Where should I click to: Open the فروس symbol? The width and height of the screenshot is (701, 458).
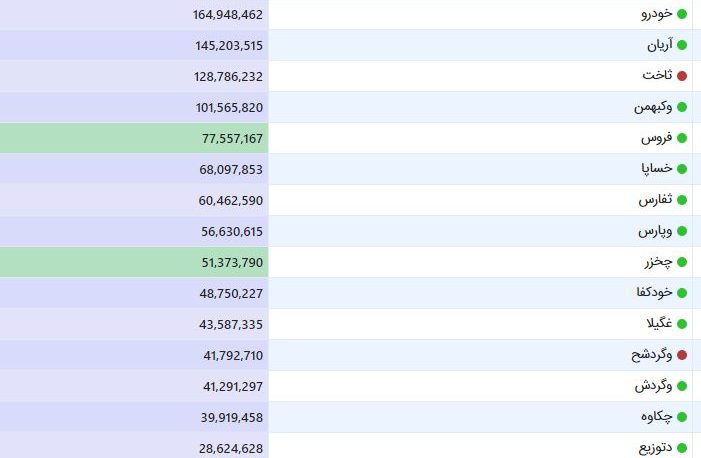tap(657, 138)
